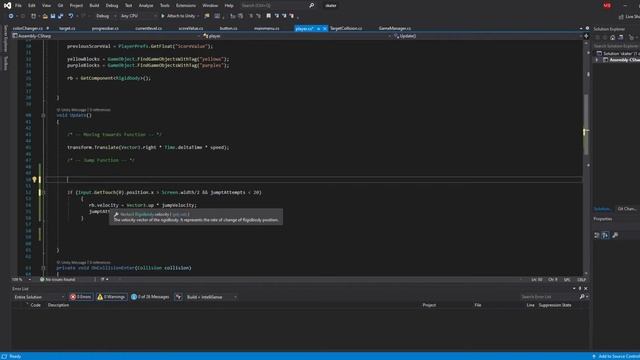Toggle the 0 Errors filter button

[81, 297]
